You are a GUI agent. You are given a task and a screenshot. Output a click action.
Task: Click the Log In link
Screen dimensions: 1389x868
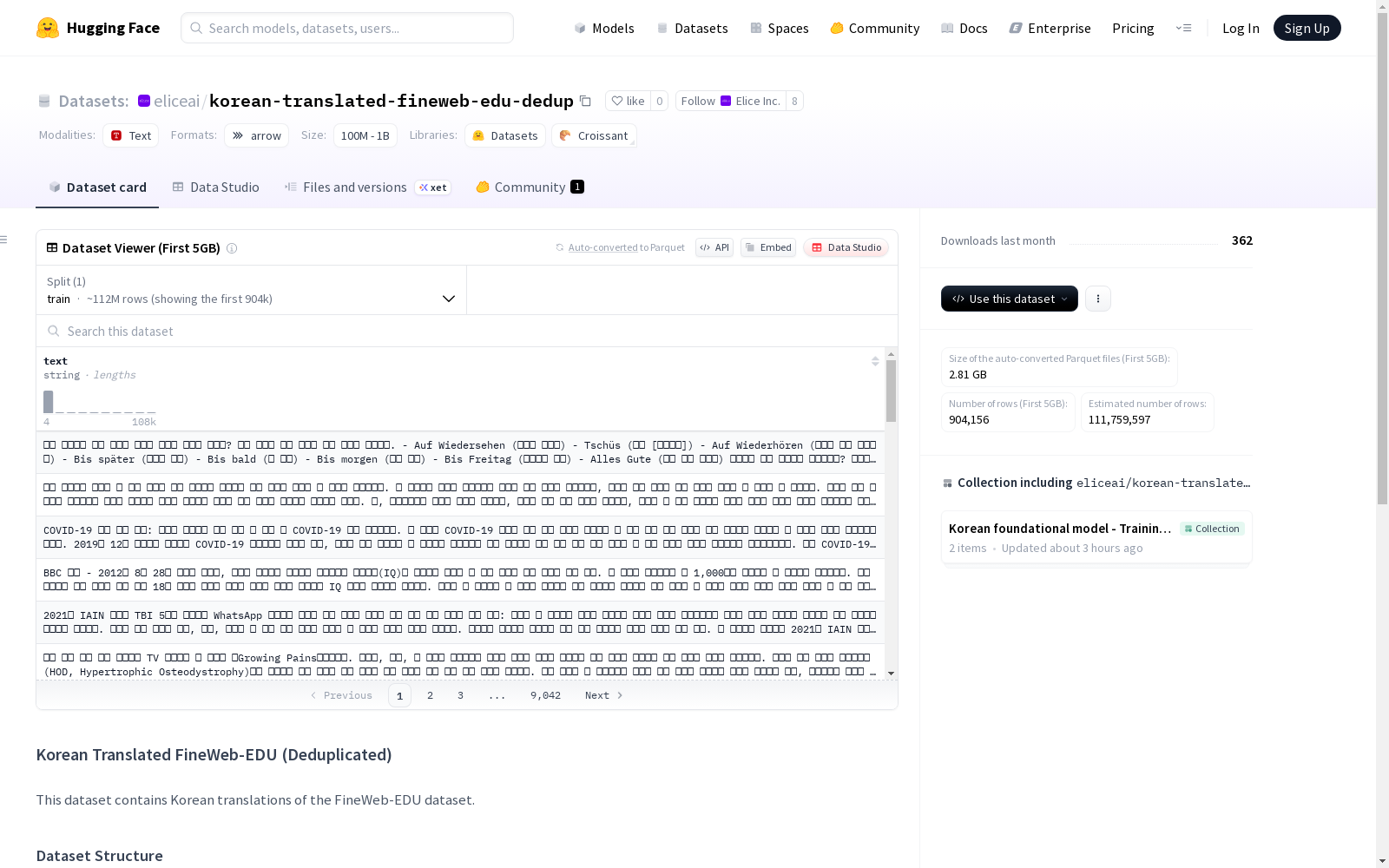click(1241, 28)
